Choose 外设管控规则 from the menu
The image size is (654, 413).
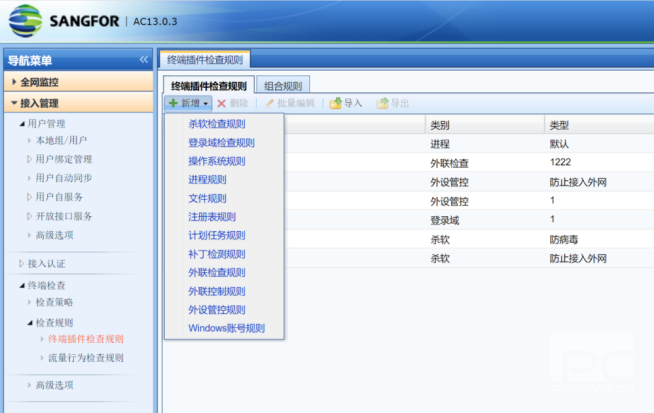pos(216,310)
